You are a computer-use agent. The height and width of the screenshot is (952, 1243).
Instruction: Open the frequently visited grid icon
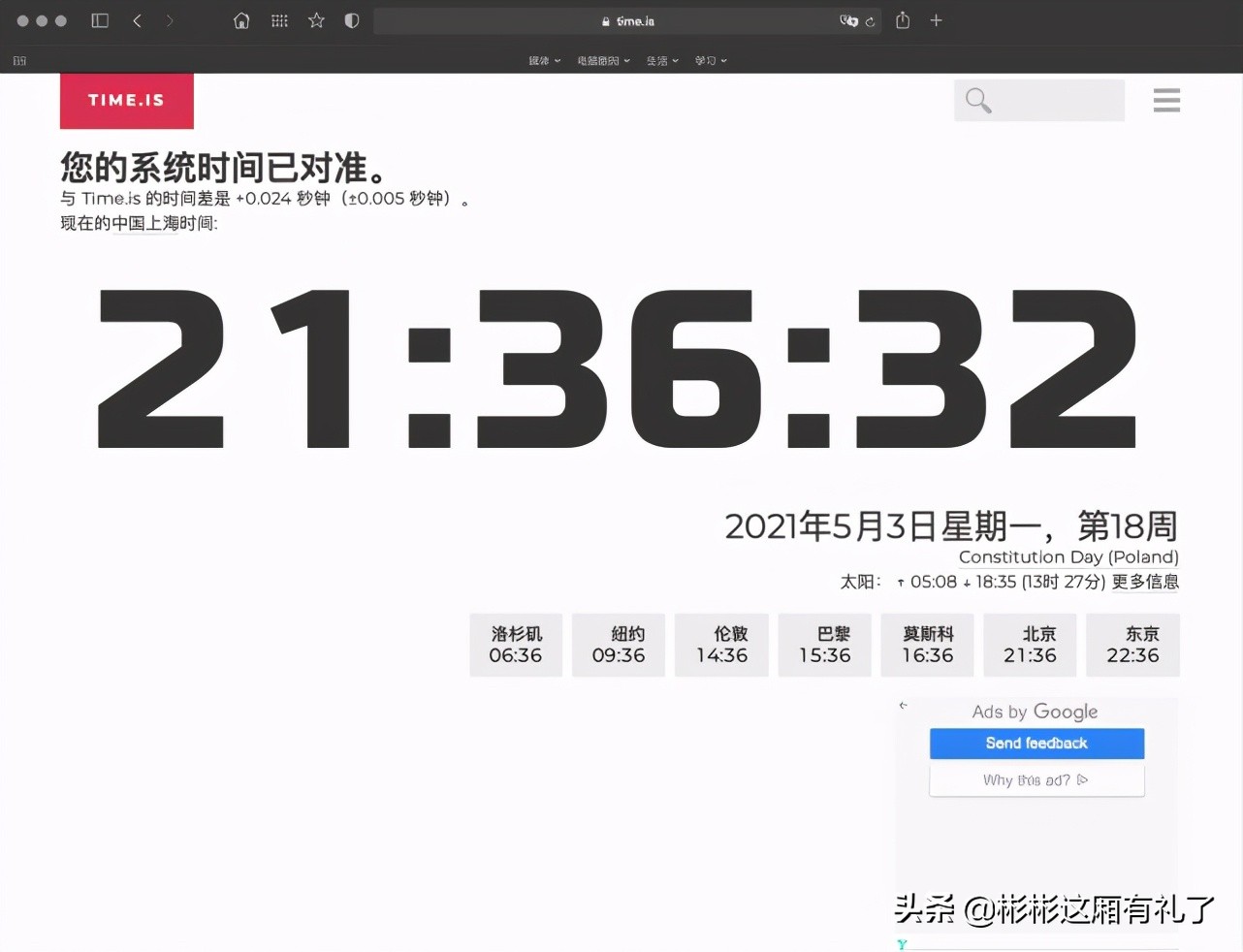279,20
